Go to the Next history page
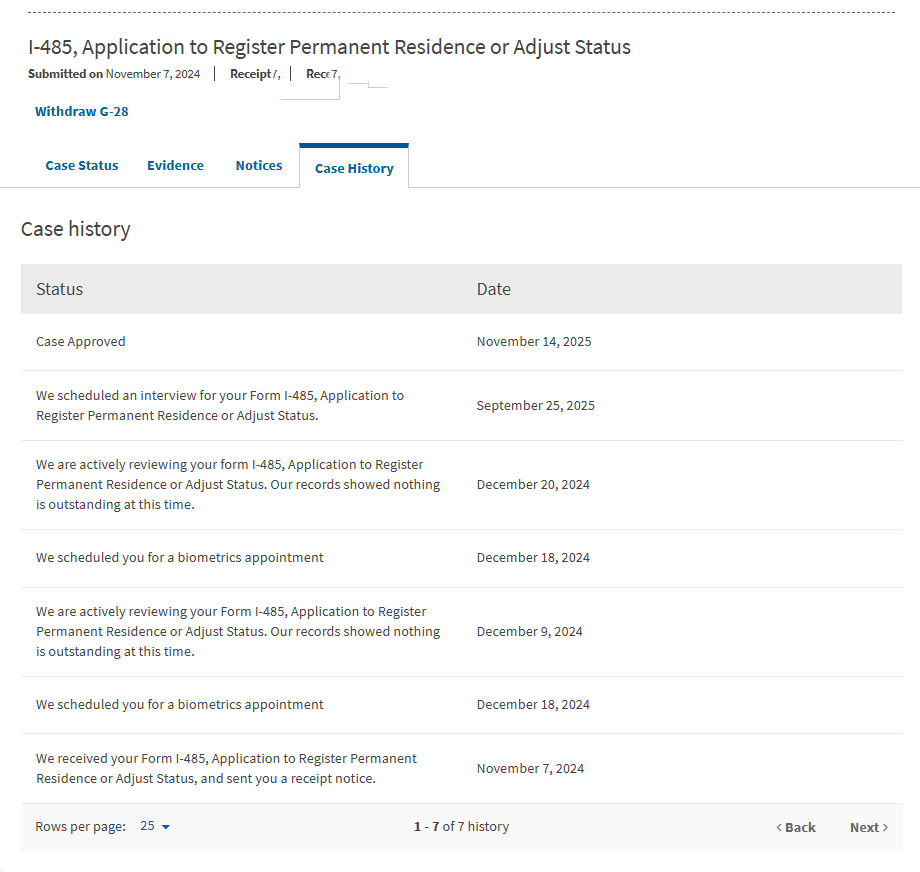The width and height of the screenshot is (920, 872). tap(868, 828)
